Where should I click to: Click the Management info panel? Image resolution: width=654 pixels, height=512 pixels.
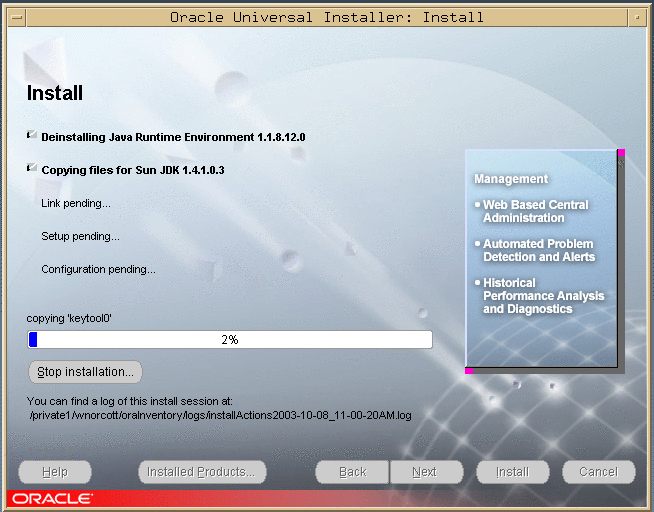(x=541, y=259)
